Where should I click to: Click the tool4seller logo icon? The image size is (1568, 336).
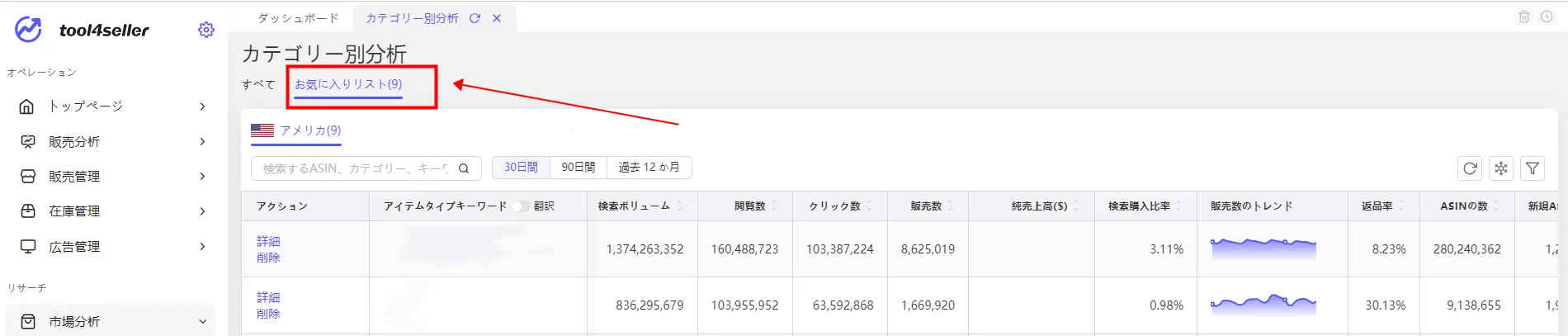28,30
